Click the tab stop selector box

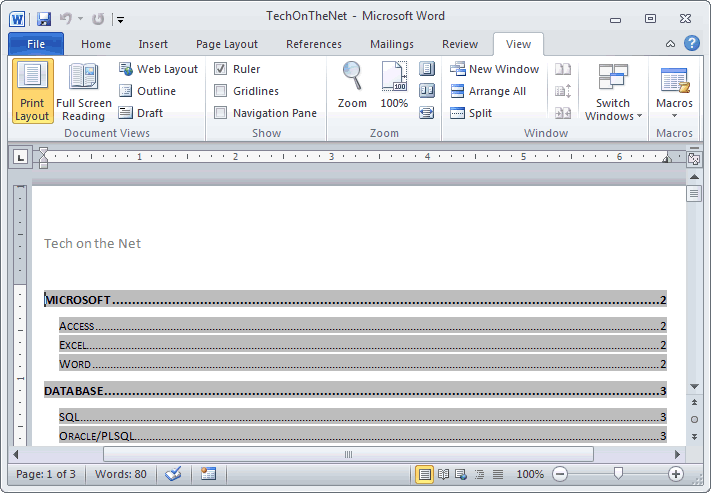(20, 157)
